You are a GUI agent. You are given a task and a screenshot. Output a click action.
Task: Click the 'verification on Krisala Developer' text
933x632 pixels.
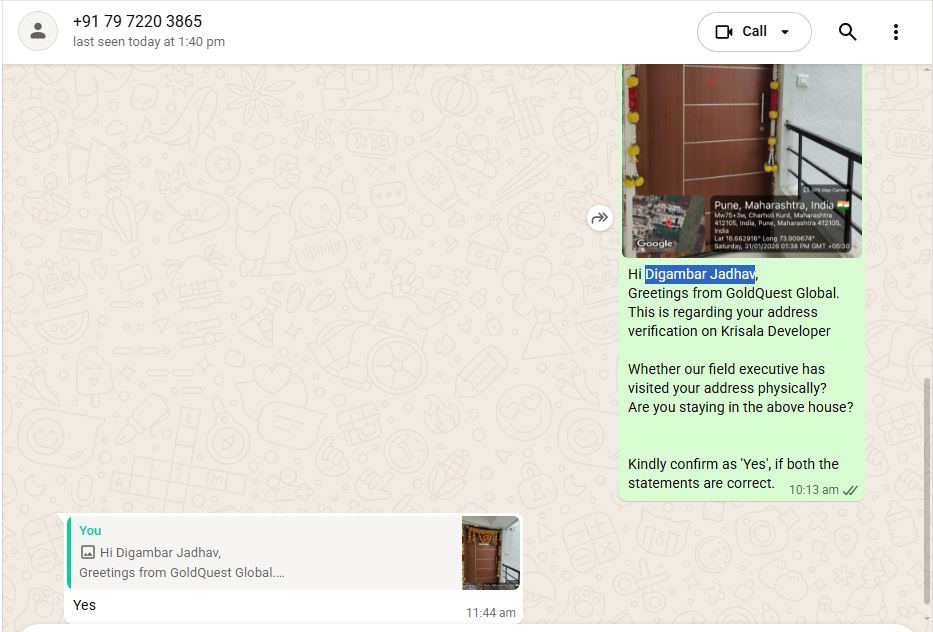coord(729,331)
